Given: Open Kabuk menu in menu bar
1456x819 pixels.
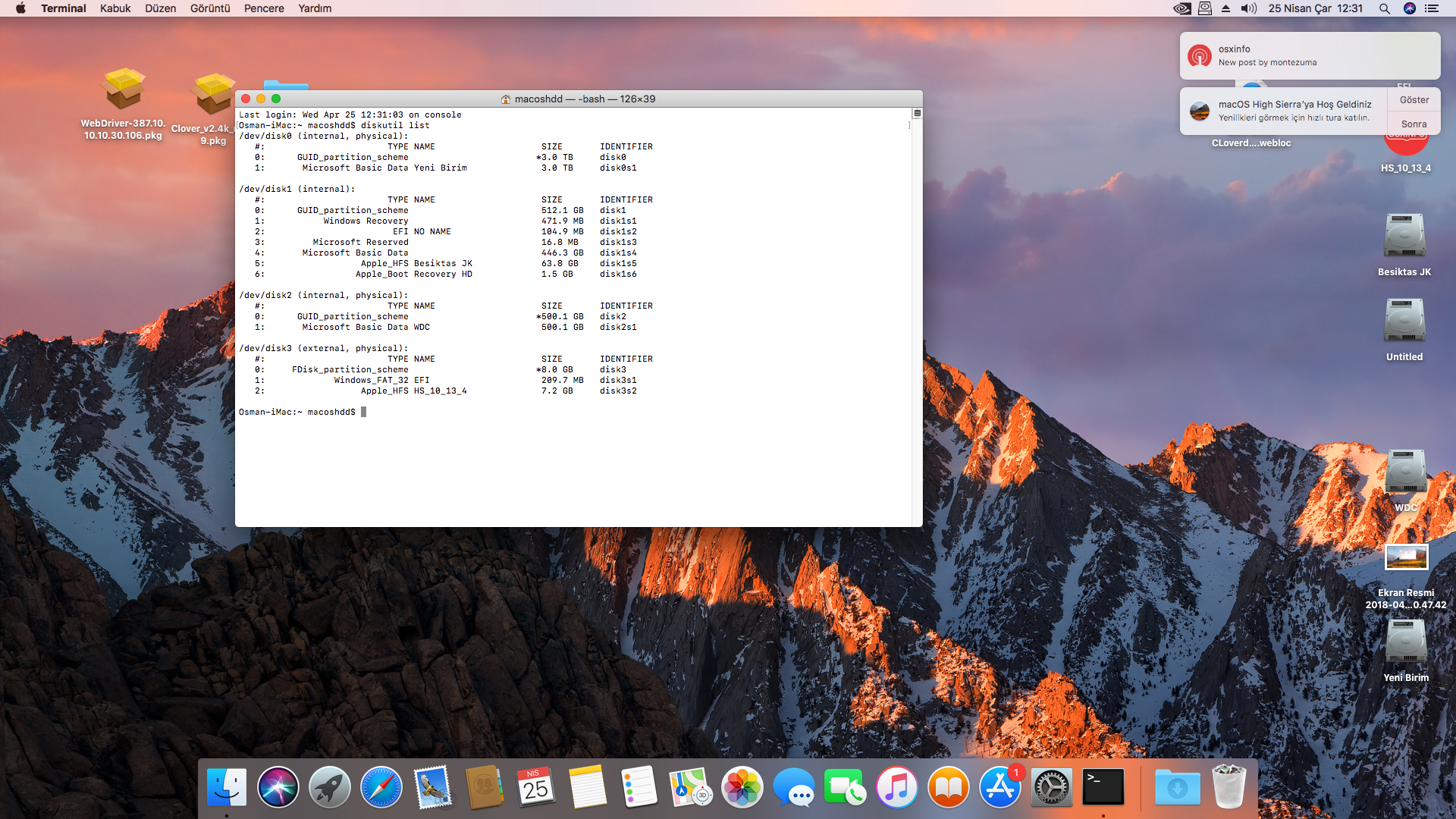Looking at the screenshot, I should (115, 8).
